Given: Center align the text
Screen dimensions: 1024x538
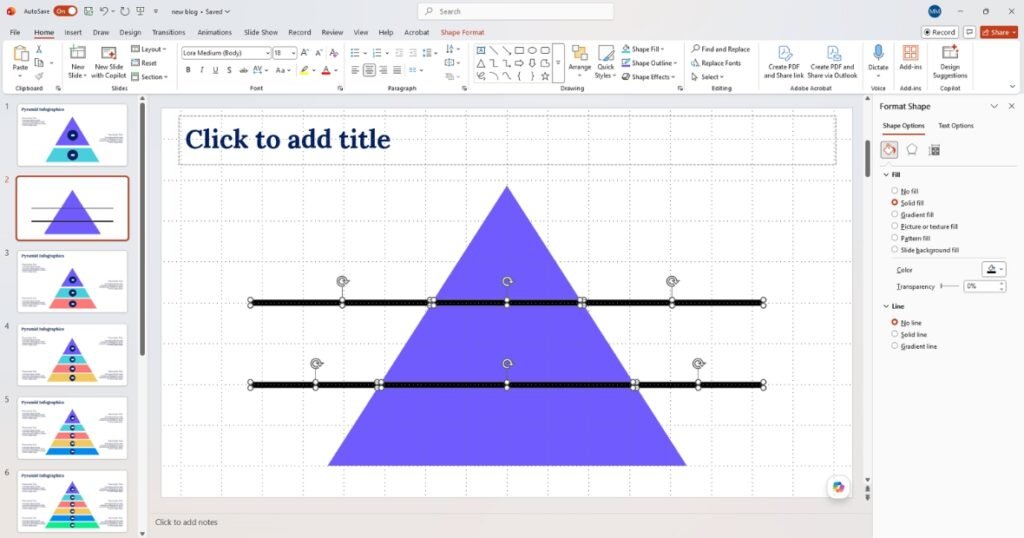Looking at the screenshot, I should 369,70.
